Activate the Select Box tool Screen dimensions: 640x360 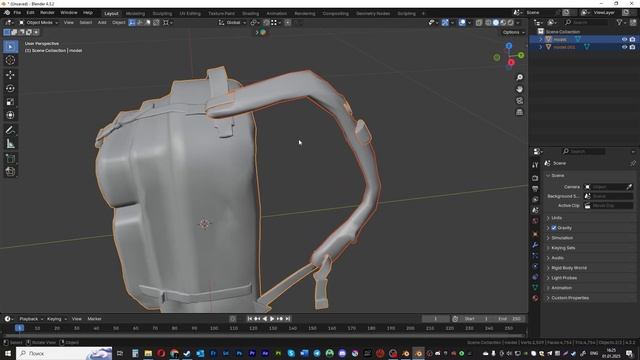click(10, 47)
